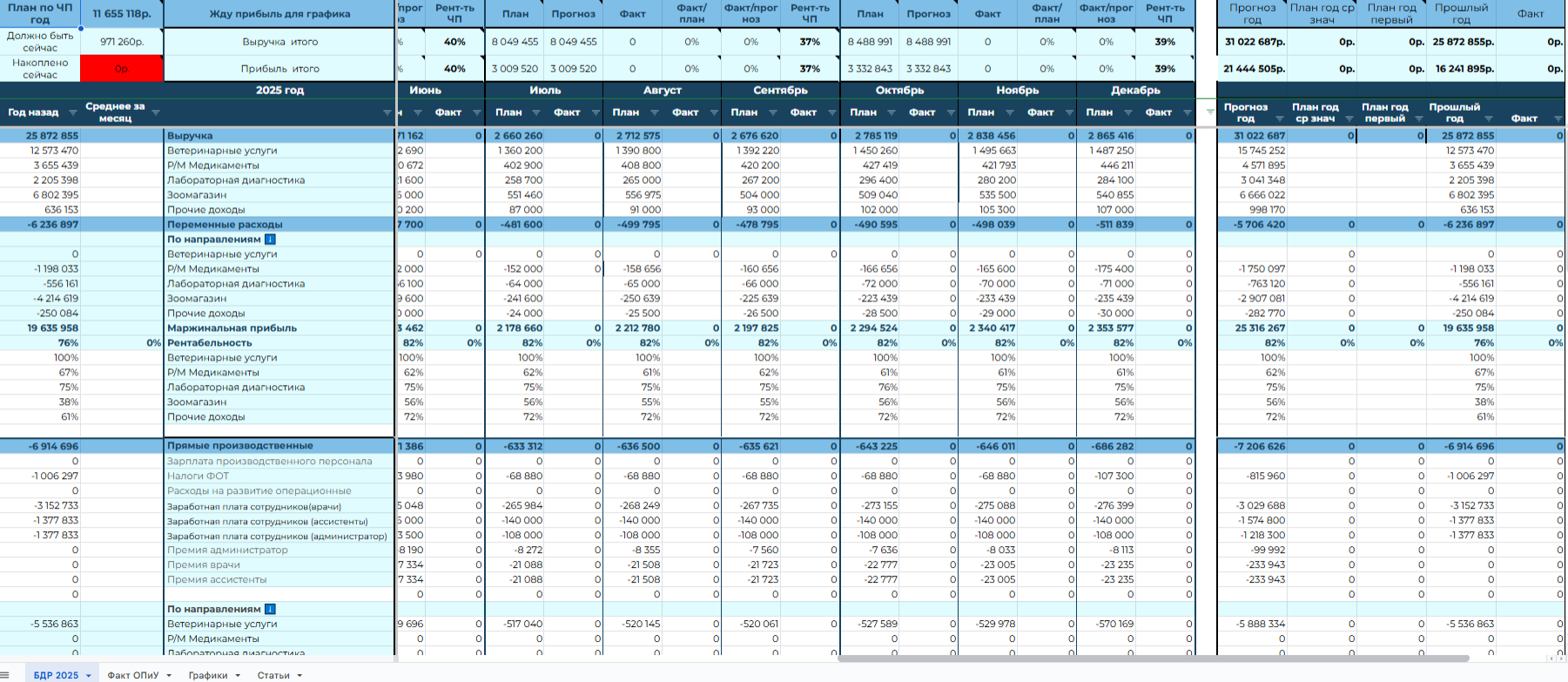Open filter on Декабрь План column
Screen dimensions: 1568x682
tap(1128, 112)
